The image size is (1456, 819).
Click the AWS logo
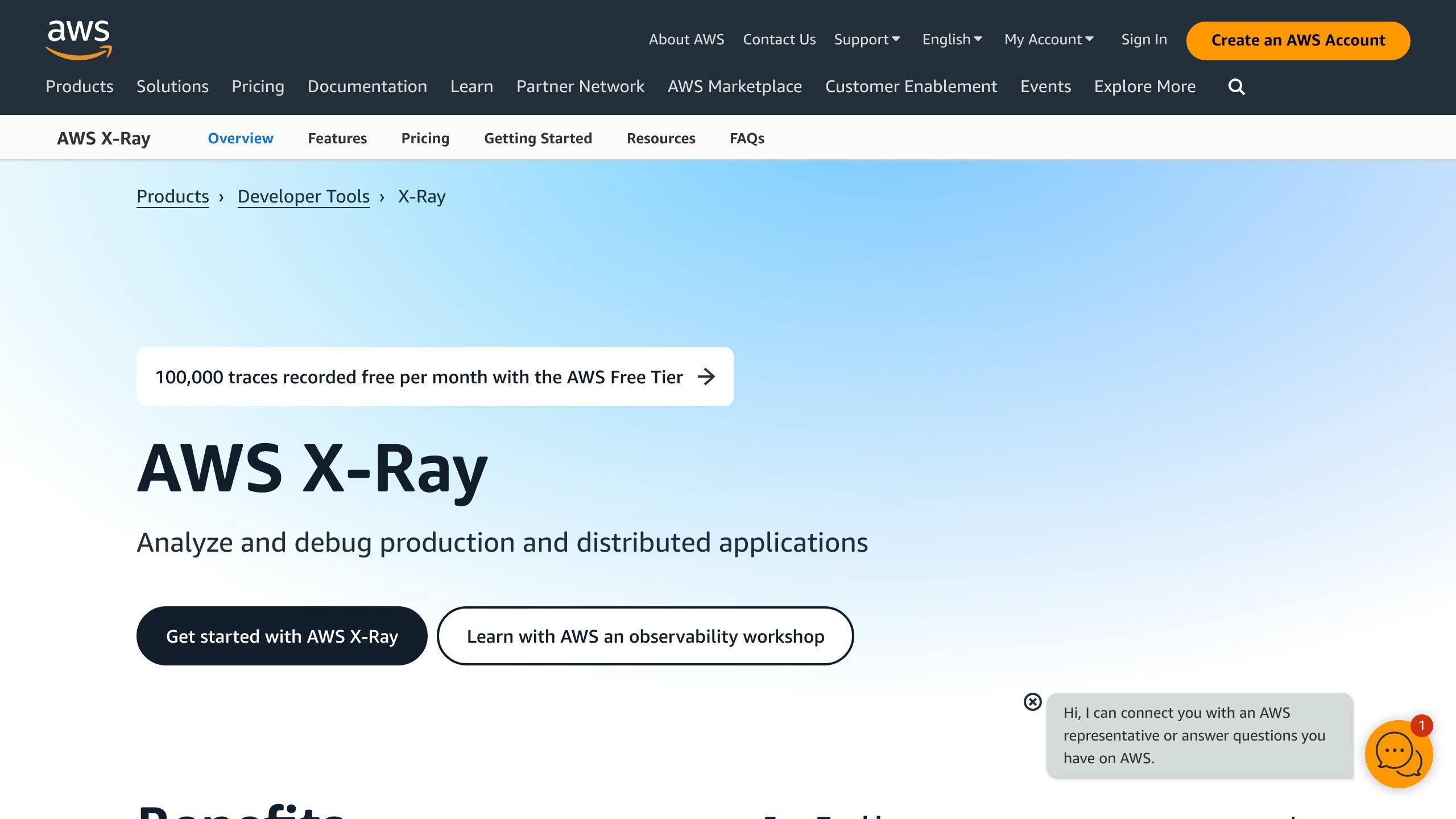coord(79,40)
